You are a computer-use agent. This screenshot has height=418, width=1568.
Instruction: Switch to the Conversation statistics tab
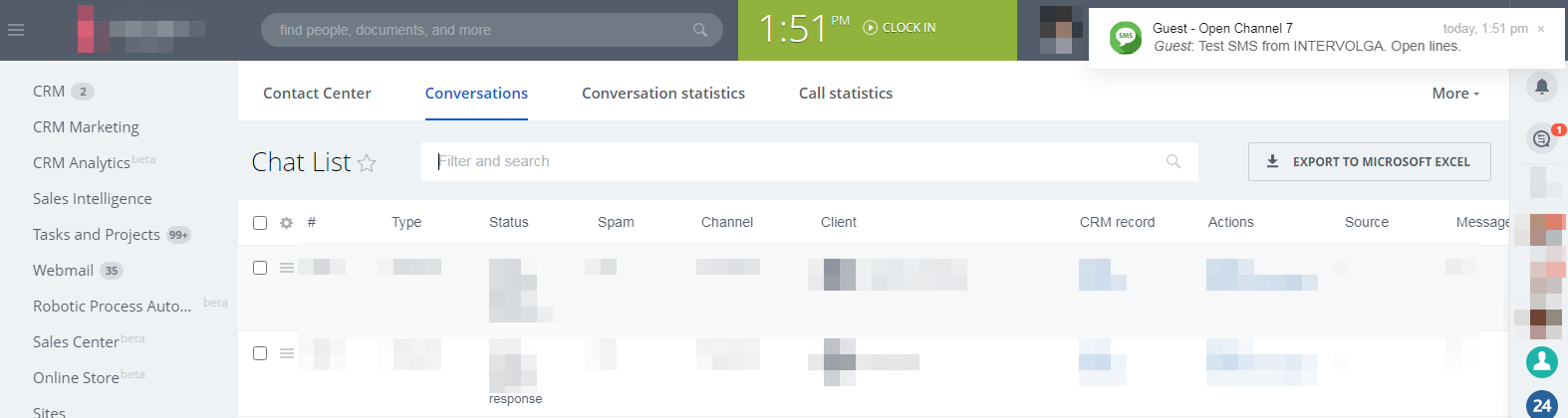pyautogui.click(x=663, y=94)
